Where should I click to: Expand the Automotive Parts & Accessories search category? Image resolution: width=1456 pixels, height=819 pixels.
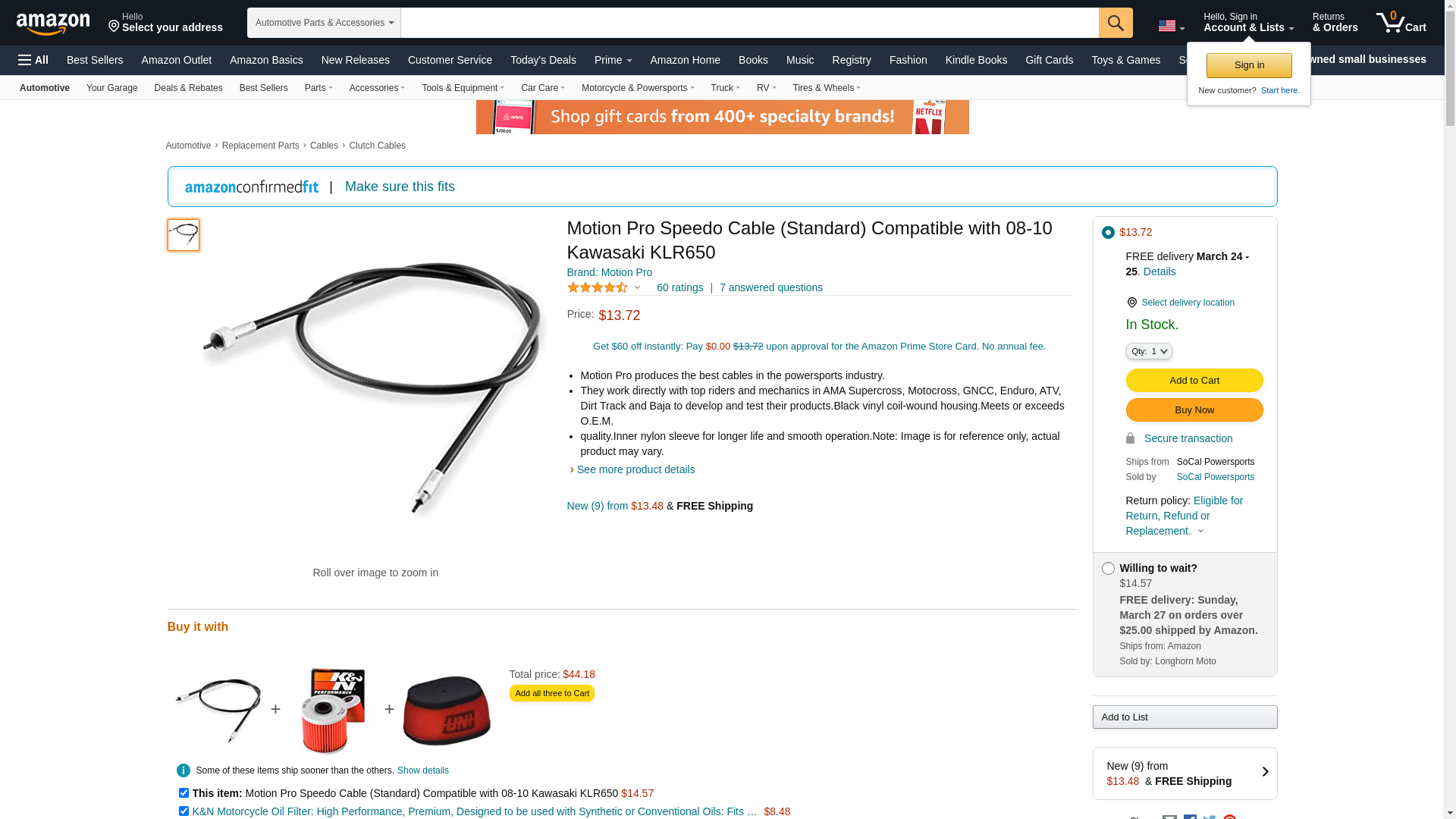pos(324,23)
